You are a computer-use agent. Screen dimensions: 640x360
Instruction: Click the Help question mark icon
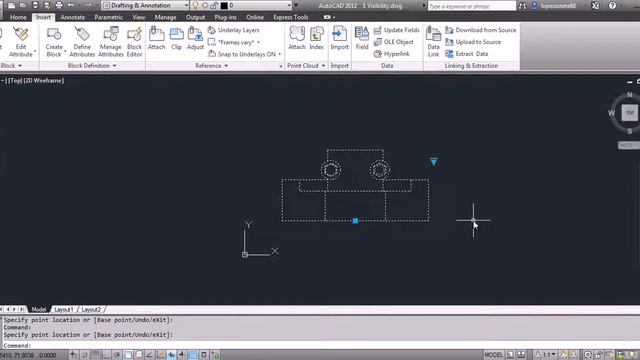(x=612, y=5)
